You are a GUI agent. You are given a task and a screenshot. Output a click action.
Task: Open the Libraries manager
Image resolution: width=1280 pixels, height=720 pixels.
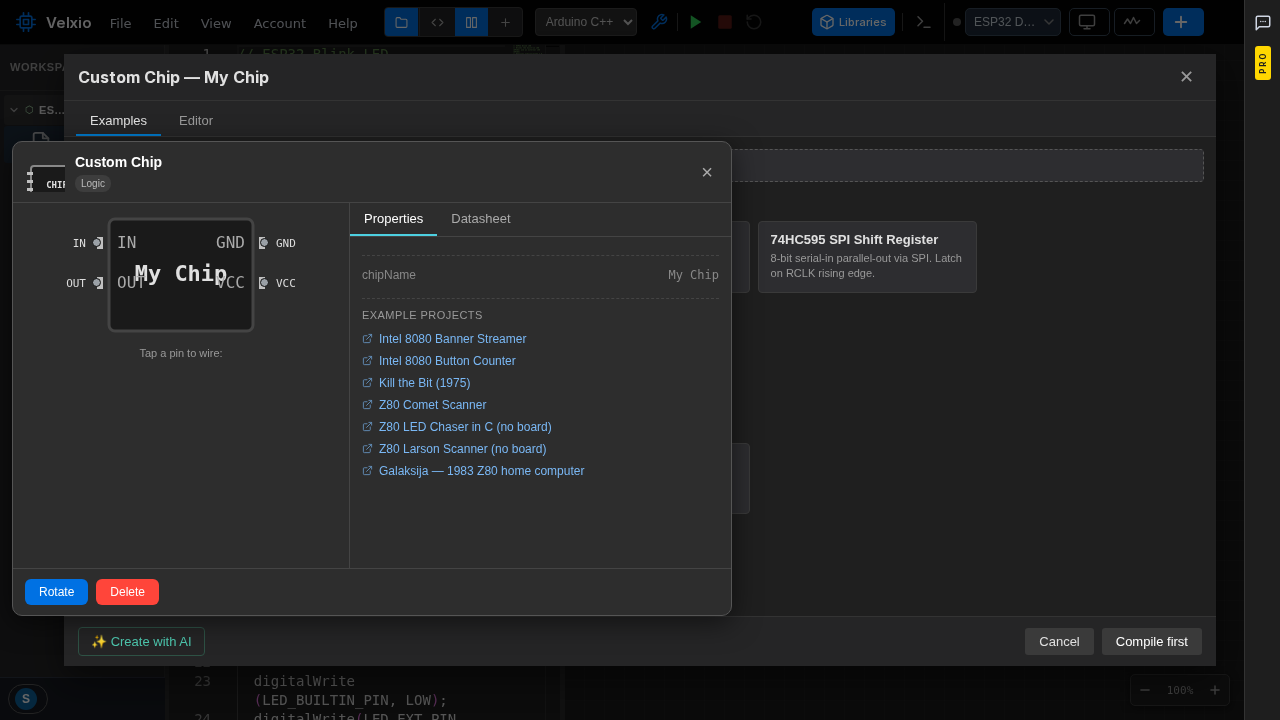(853, 22)
